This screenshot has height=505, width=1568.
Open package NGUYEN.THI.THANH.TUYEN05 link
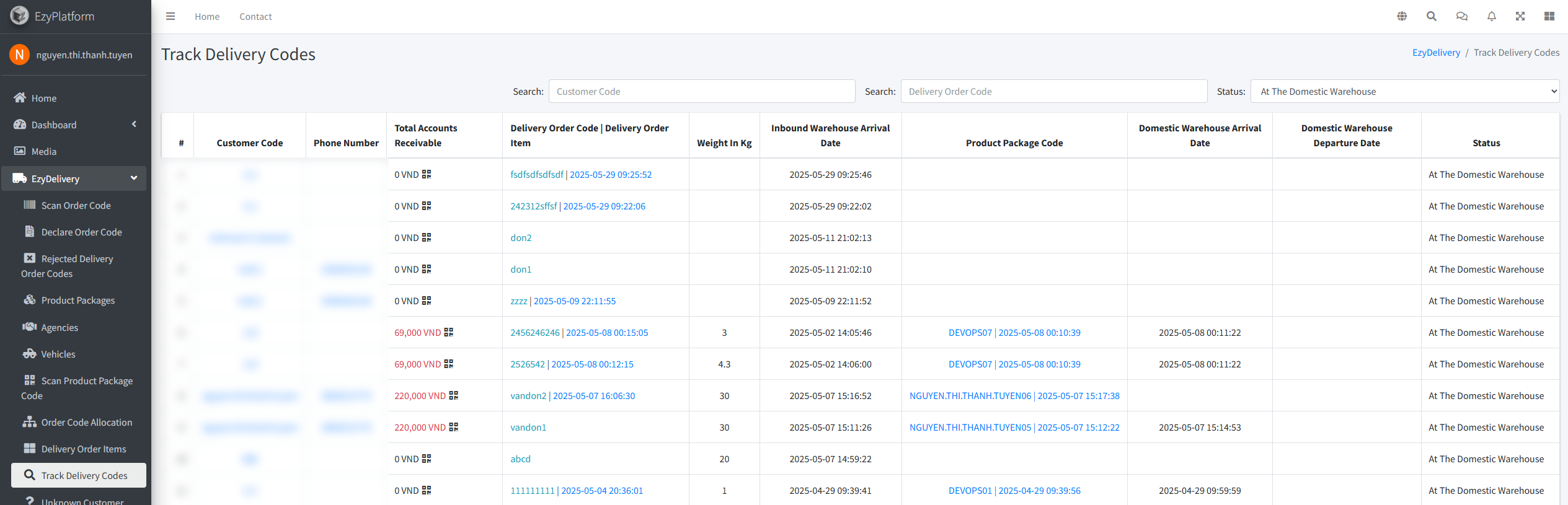[x=1014, y=428]
